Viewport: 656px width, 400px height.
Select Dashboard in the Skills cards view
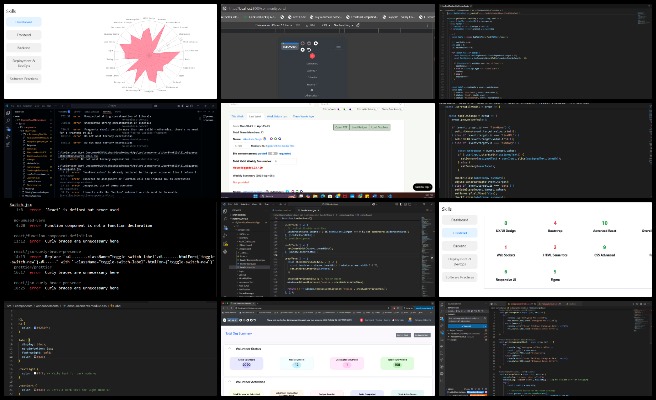pyautogui.click(x=459, y=220)
